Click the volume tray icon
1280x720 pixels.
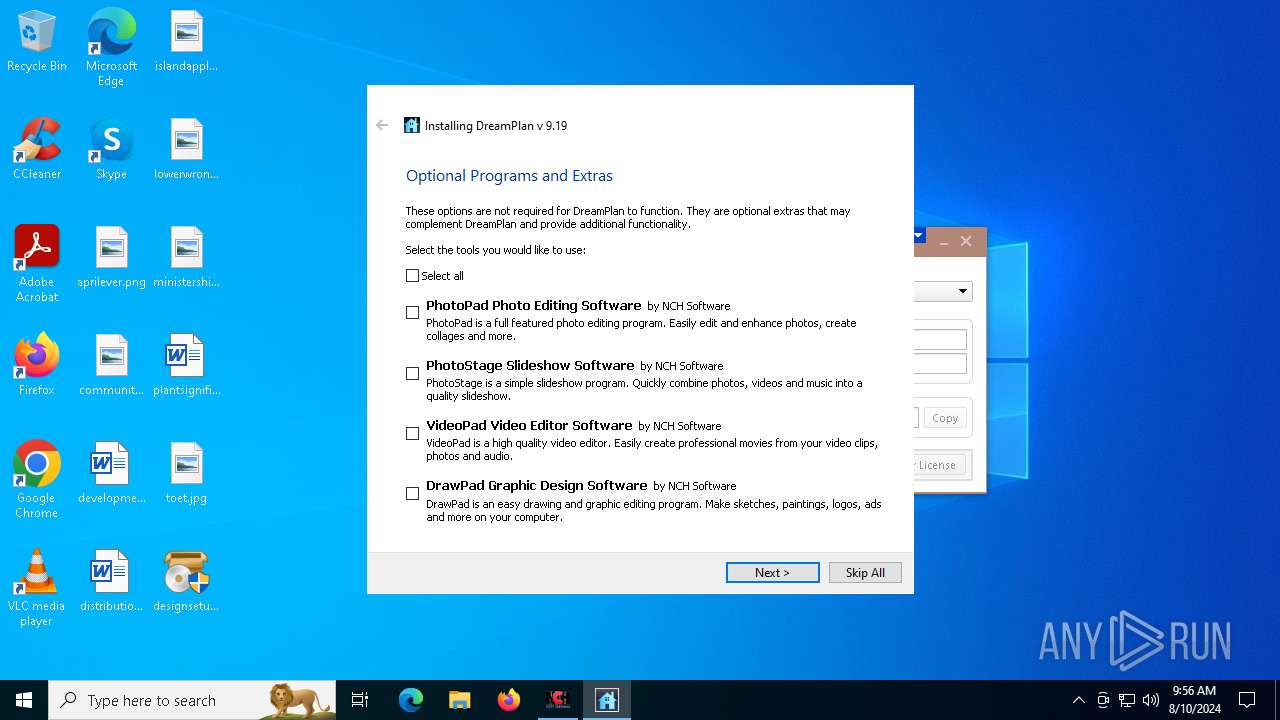coord(1151,700)
